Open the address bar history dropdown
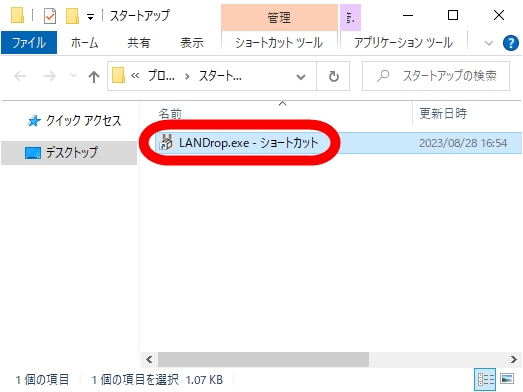The image size is (523, 392). tap(301, 76)
